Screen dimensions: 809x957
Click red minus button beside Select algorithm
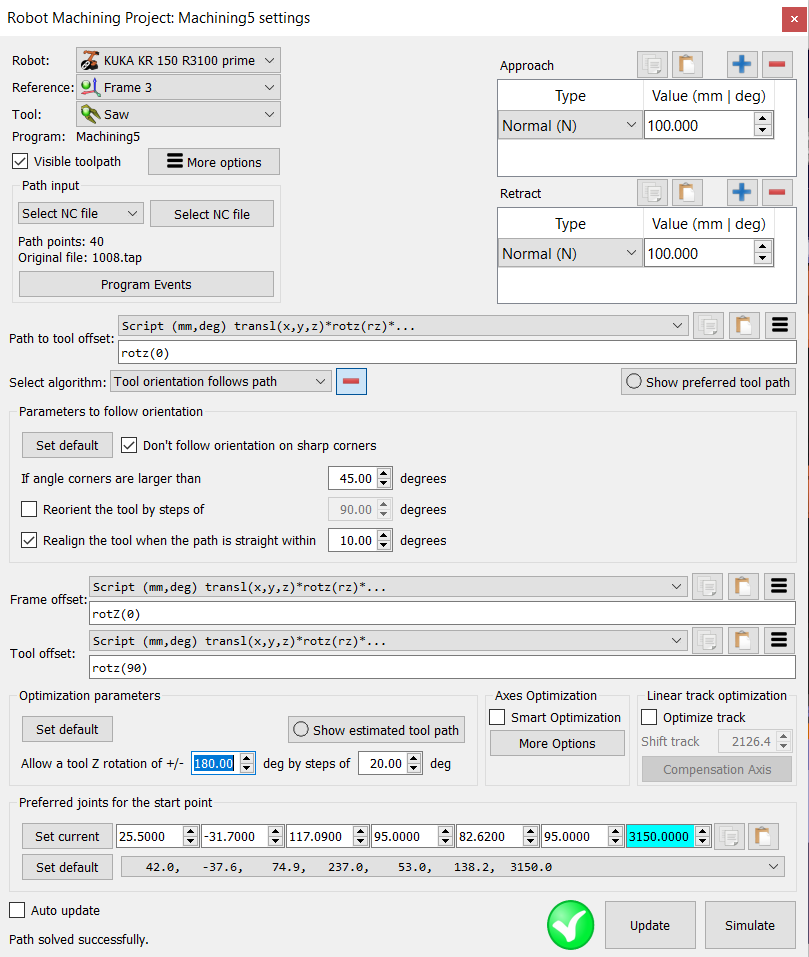[x=351, y=382]
